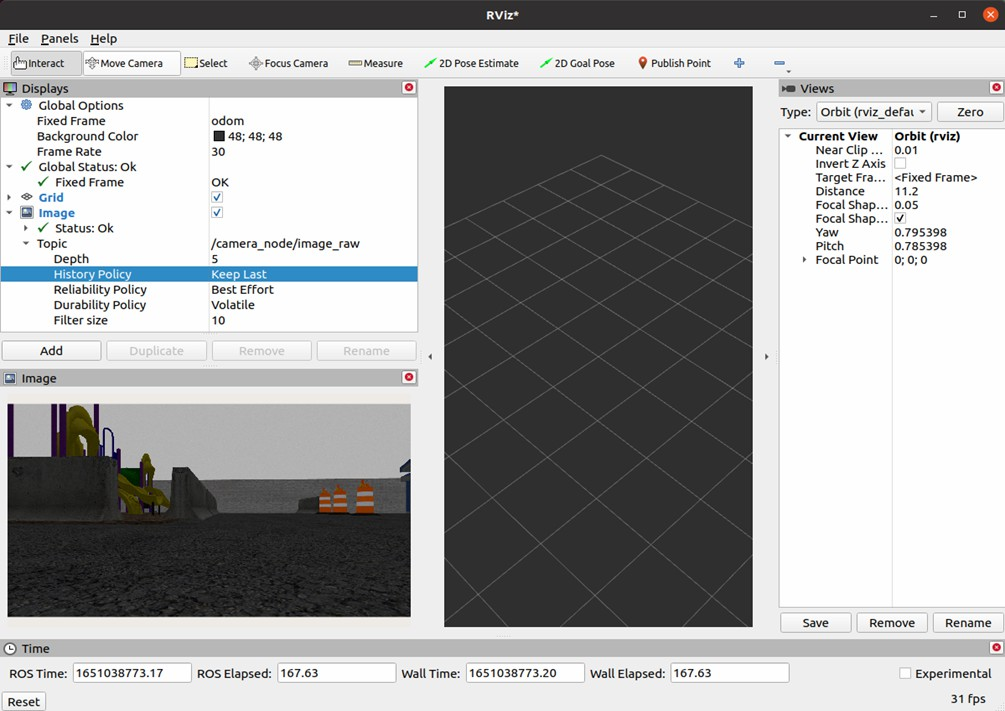The height and width of the screenshot is (711, 1005).
Task: Click the Global Options gear icon
Action: [26, 105]
